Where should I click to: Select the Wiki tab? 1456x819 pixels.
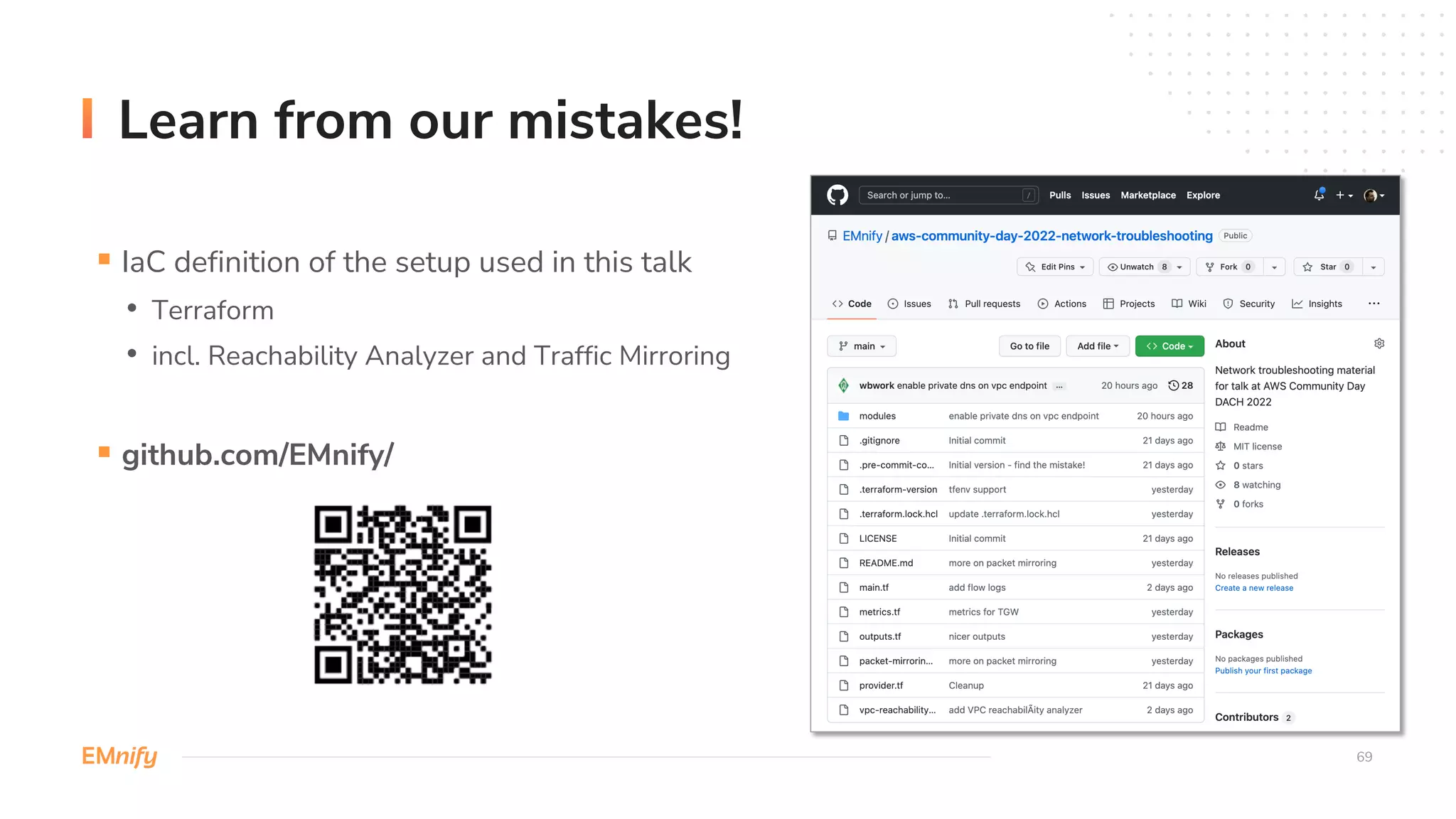click(1189, 304)
